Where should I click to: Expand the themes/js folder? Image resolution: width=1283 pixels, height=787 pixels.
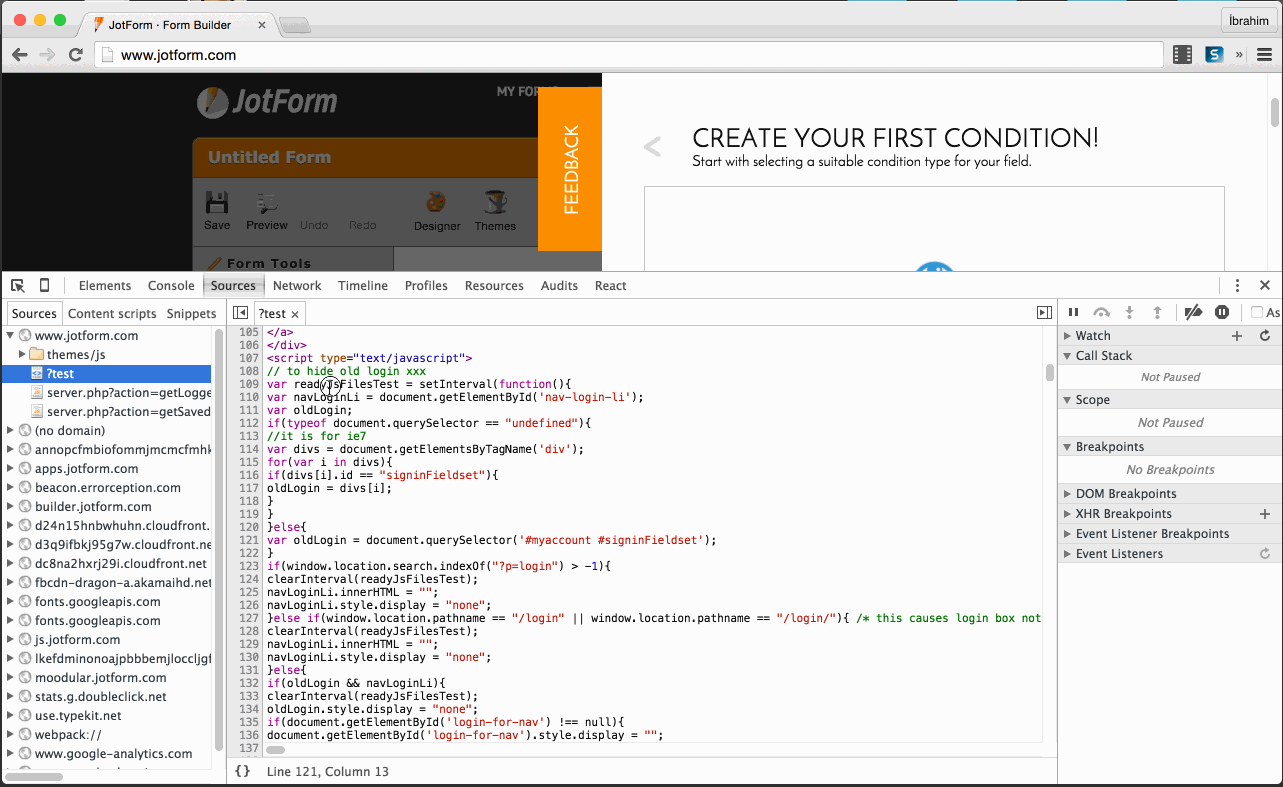click(x=22, y=355)
